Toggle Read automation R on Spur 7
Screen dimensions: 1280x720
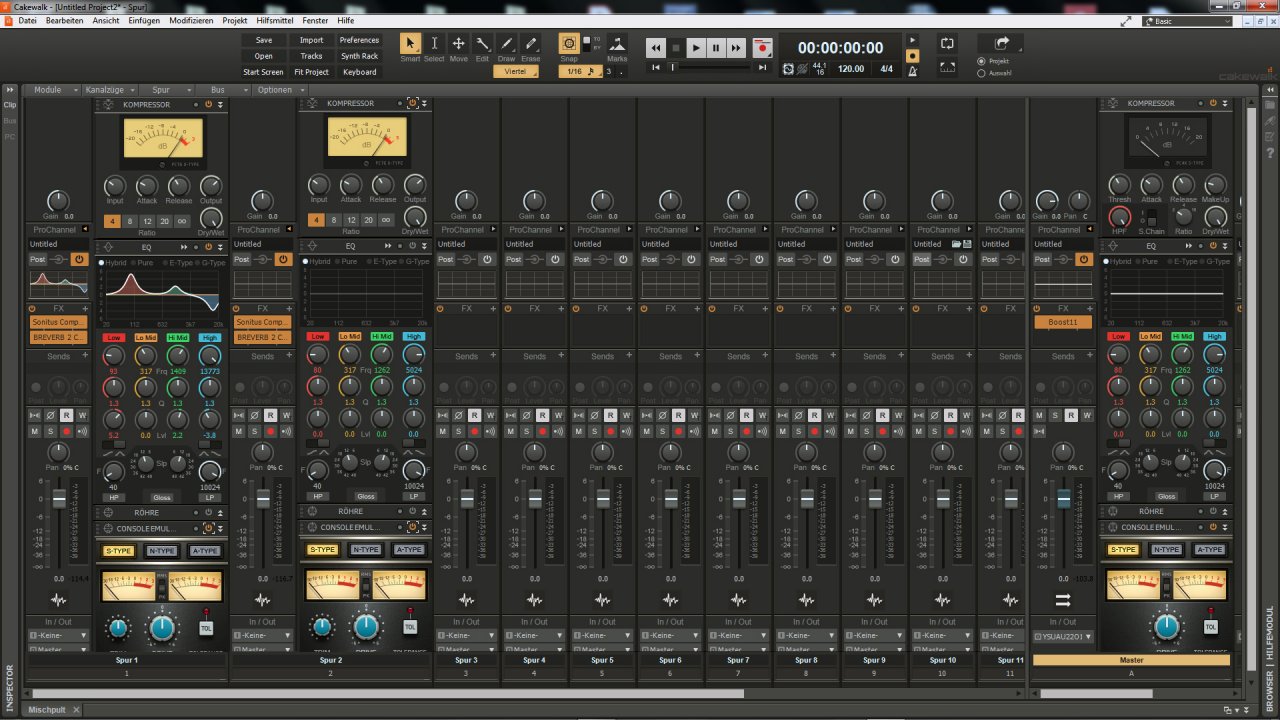click(x=746, y=415)
